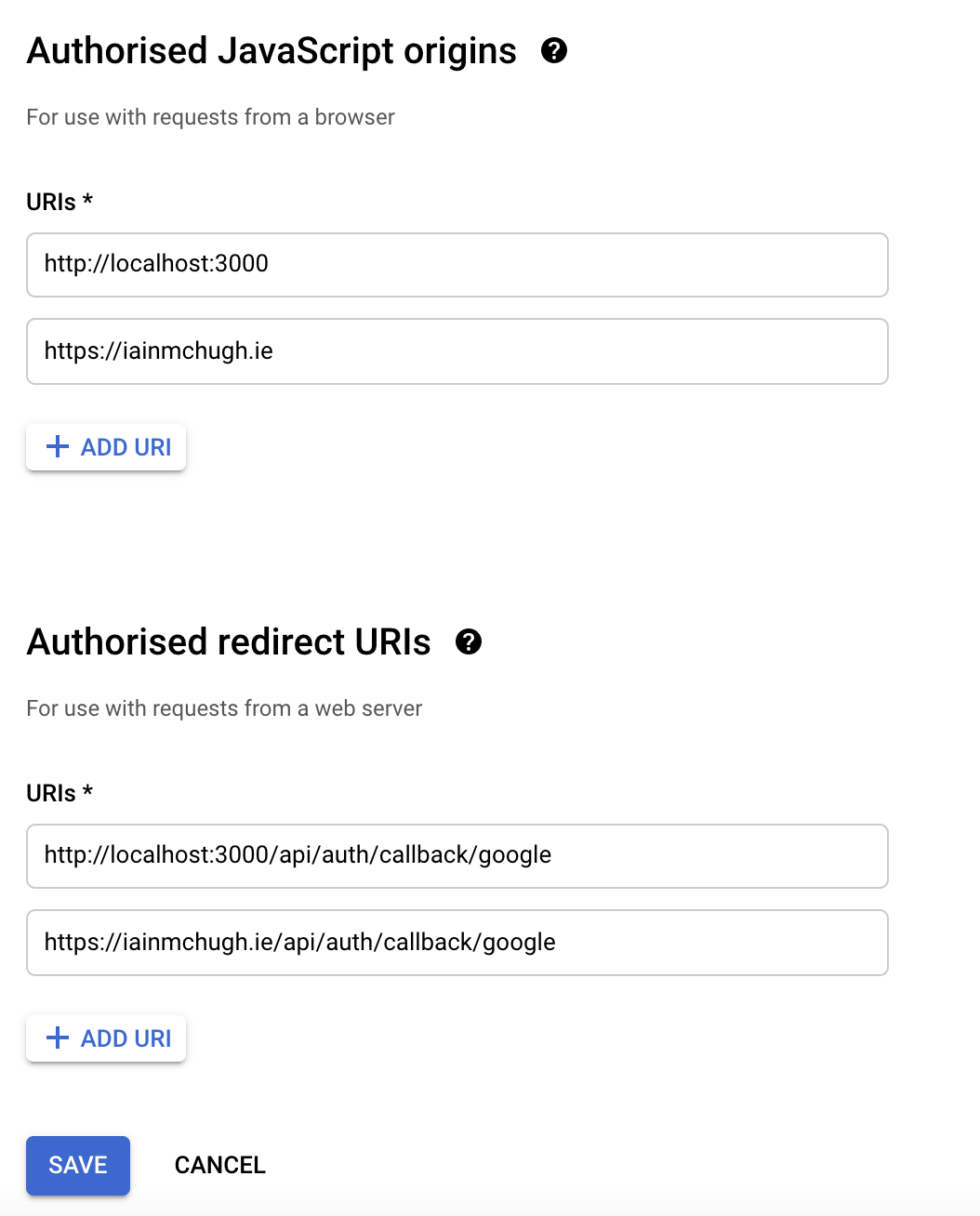Click plus icon under JavaScript origins URIs
980x1216 pixels.
(x=58, y=447)
